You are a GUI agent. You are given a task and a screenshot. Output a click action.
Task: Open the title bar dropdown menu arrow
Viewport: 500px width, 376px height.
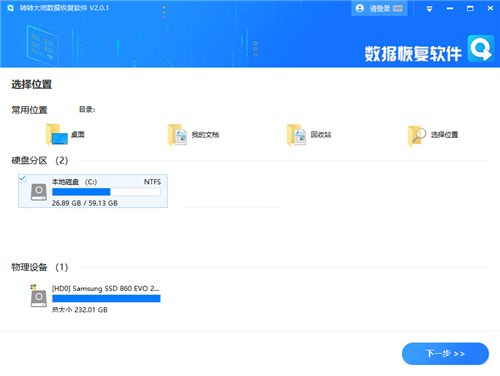click(x=429, y=9)
